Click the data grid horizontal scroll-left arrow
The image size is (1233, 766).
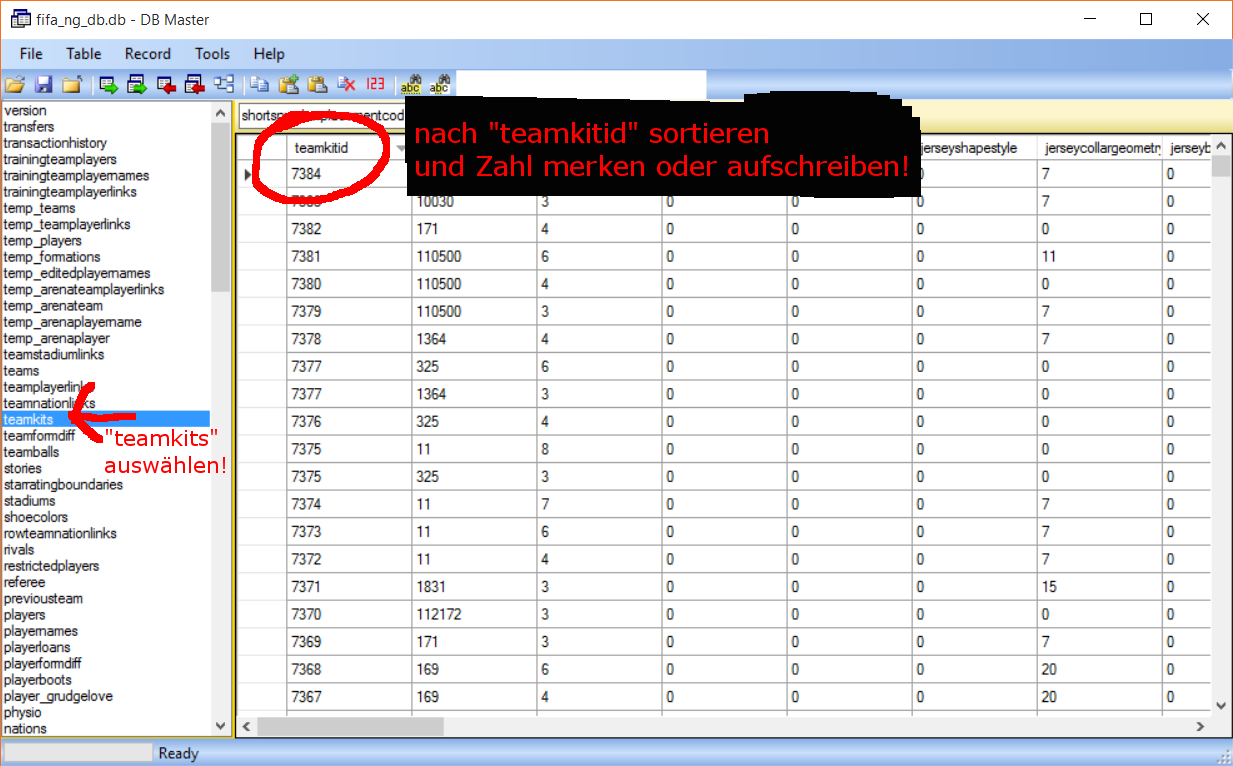[x=248, y=726]
